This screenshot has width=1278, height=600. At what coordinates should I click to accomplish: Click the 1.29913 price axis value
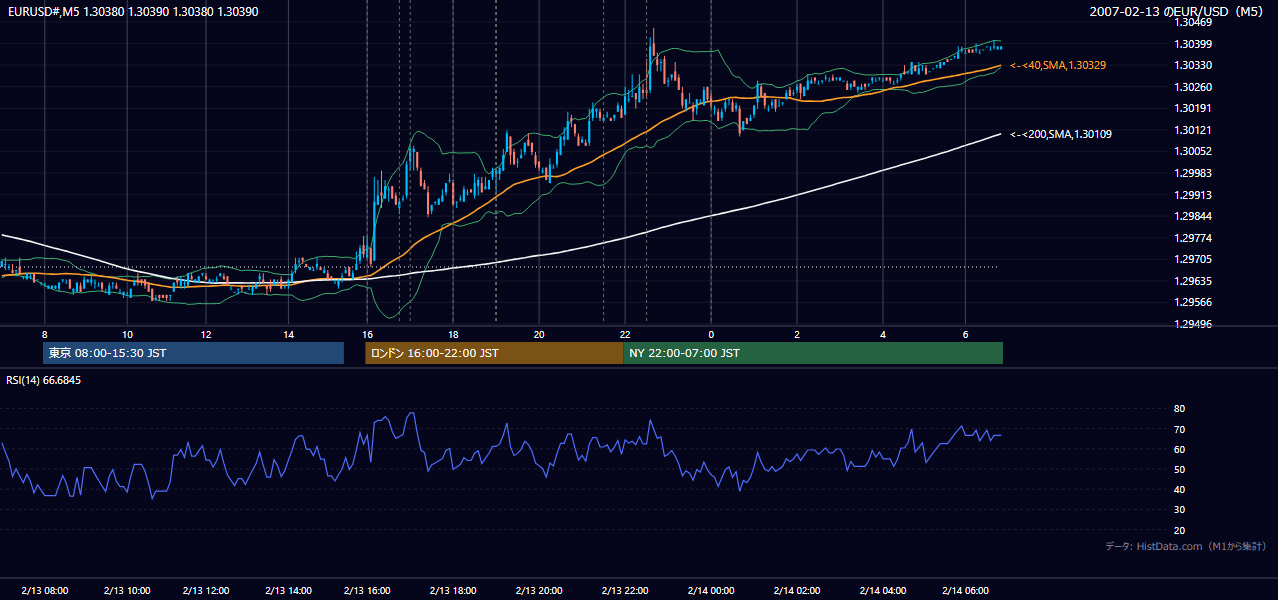point(1192,195)
